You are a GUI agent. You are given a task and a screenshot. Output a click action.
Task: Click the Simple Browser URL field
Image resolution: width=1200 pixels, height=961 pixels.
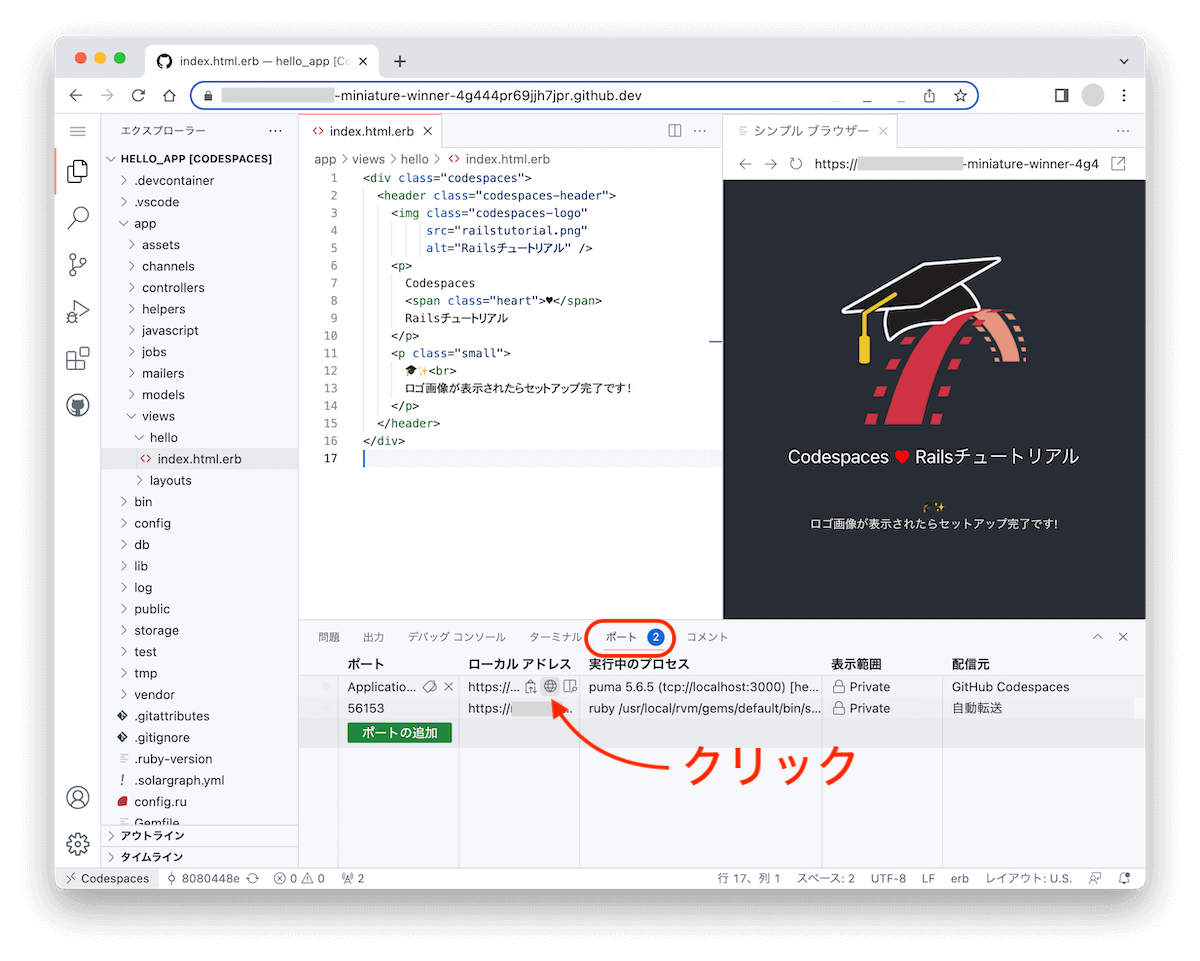pos(958,164)
